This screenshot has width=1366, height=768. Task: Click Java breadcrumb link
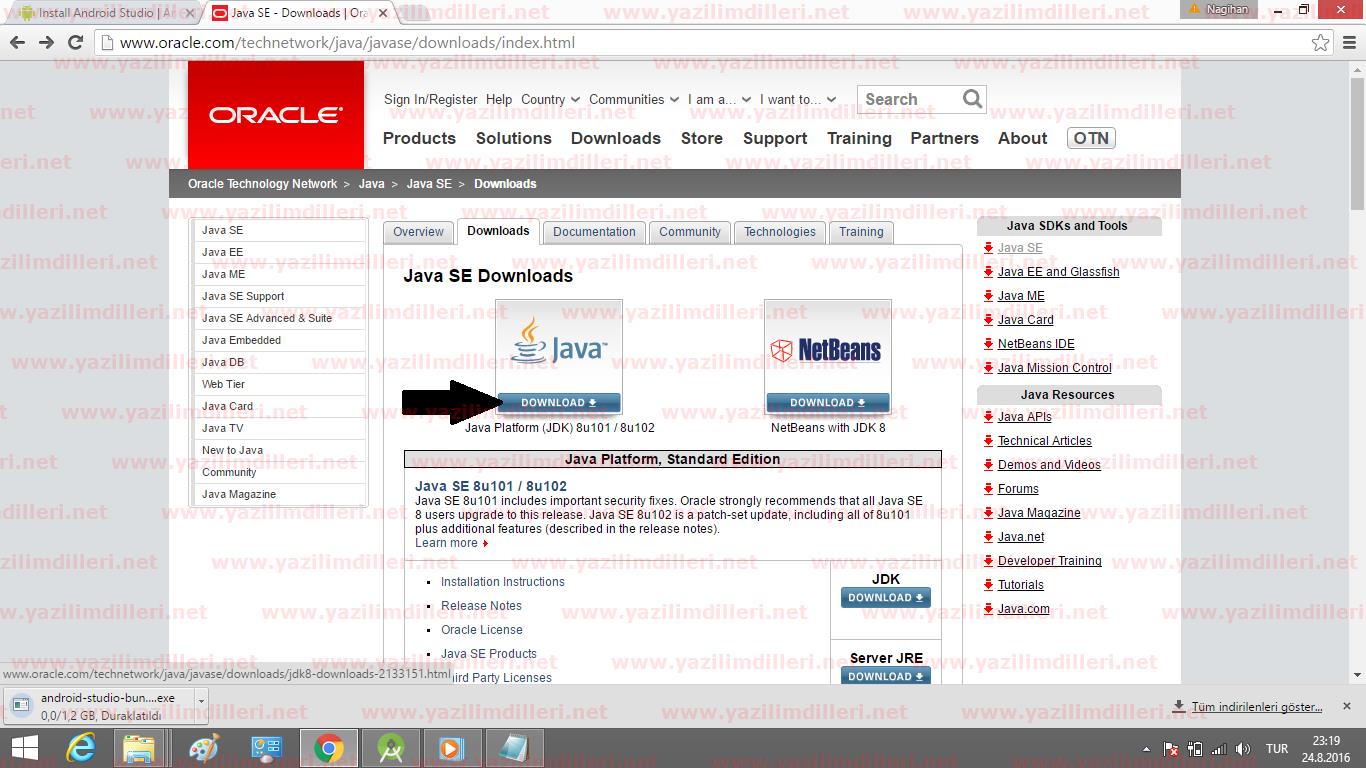(x=372, y=184)
